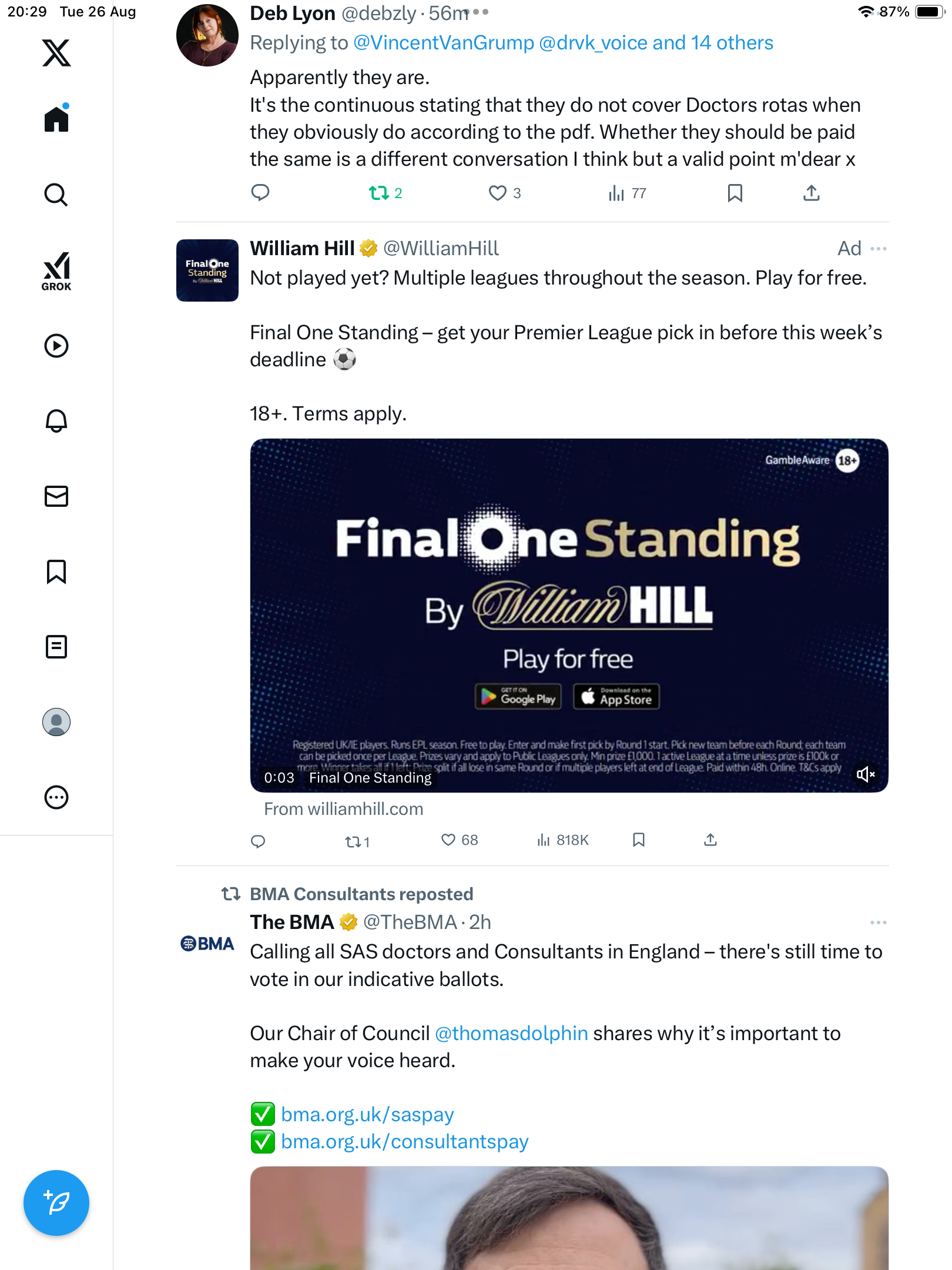Open the bma.org.uk/saspay link
The width and height of the screenshot is (952, 1270).
click(367, 1114)
